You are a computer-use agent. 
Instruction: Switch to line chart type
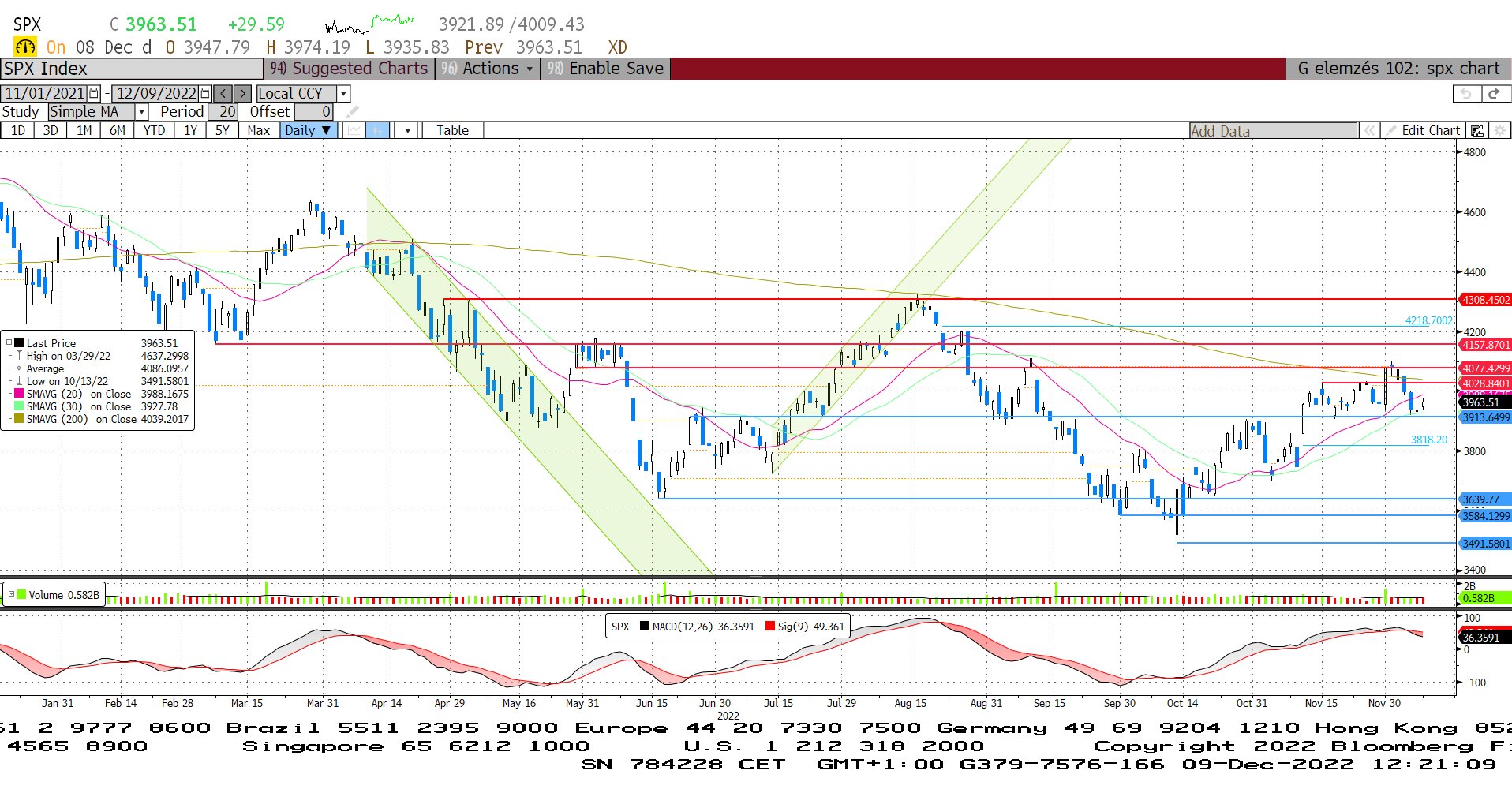point(354,130)
